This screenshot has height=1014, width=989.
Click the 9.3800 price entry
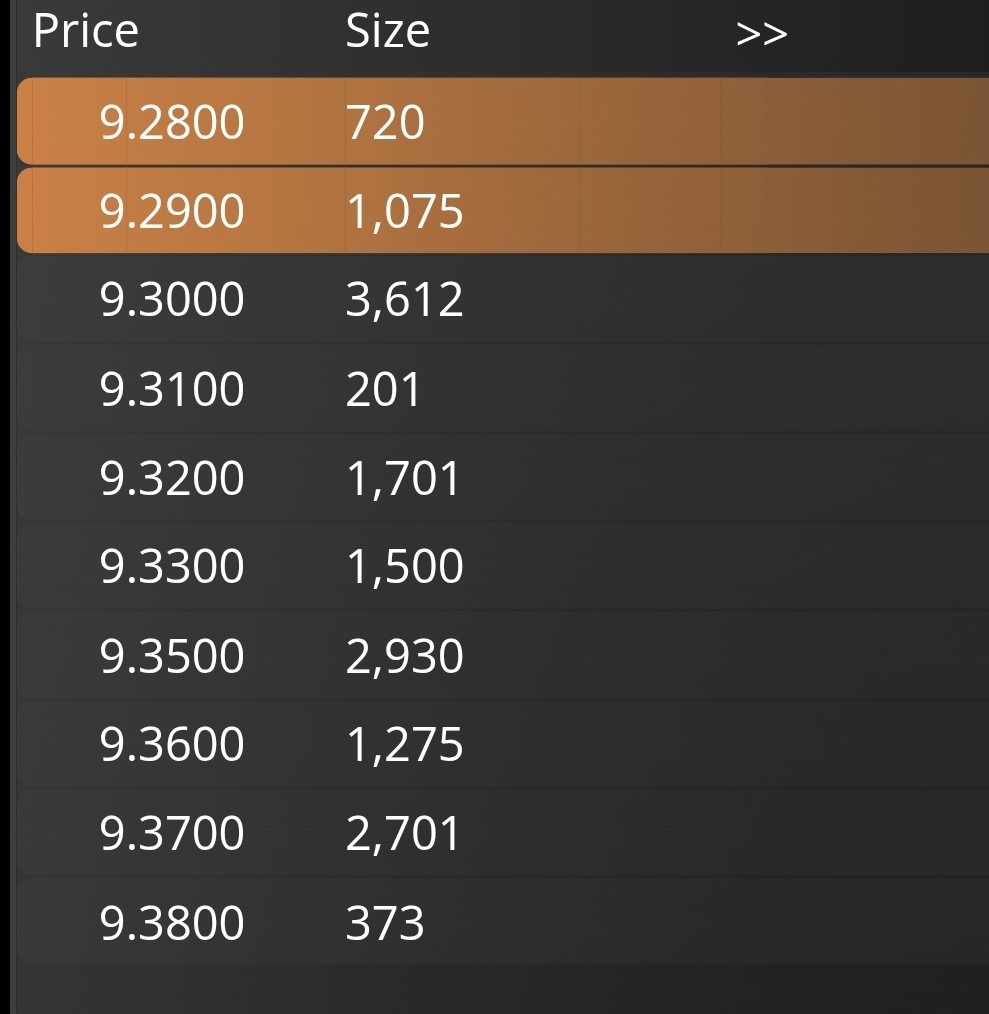(x=172, y=922)
